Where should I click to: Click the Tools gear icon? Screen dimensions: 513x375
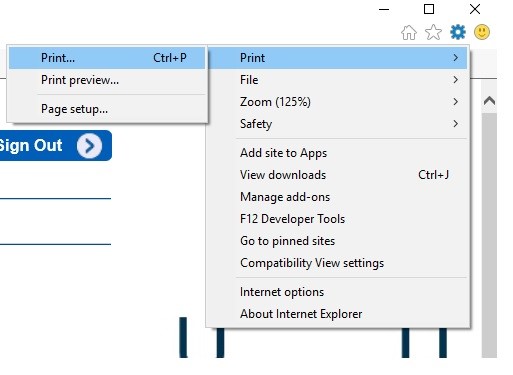coord(458,32)
